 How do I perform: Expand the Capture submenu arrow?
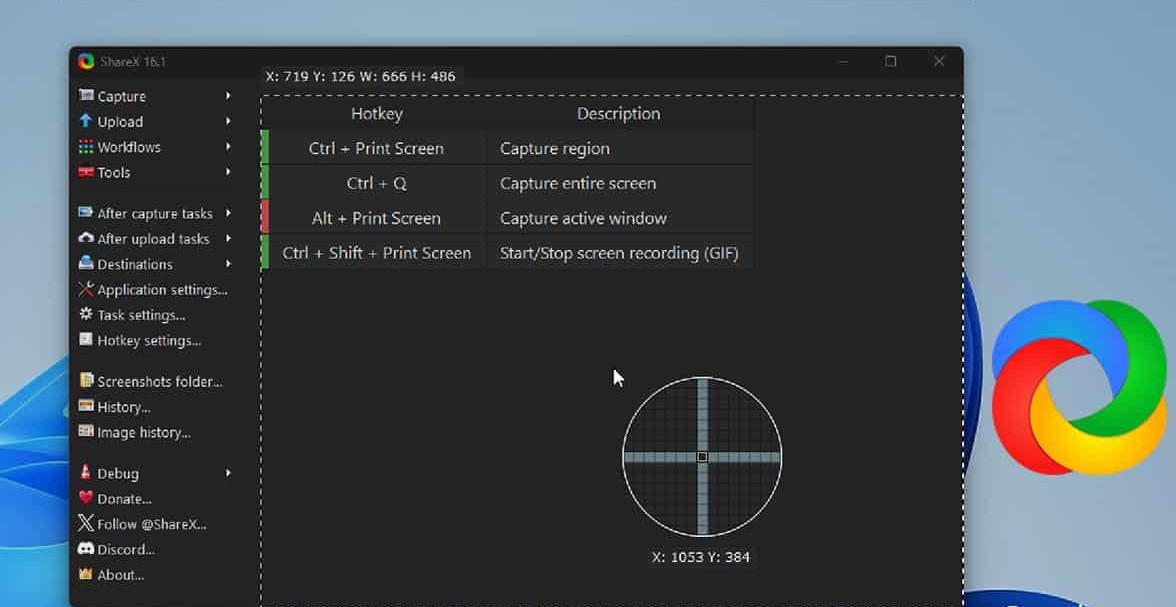[228, 96]
